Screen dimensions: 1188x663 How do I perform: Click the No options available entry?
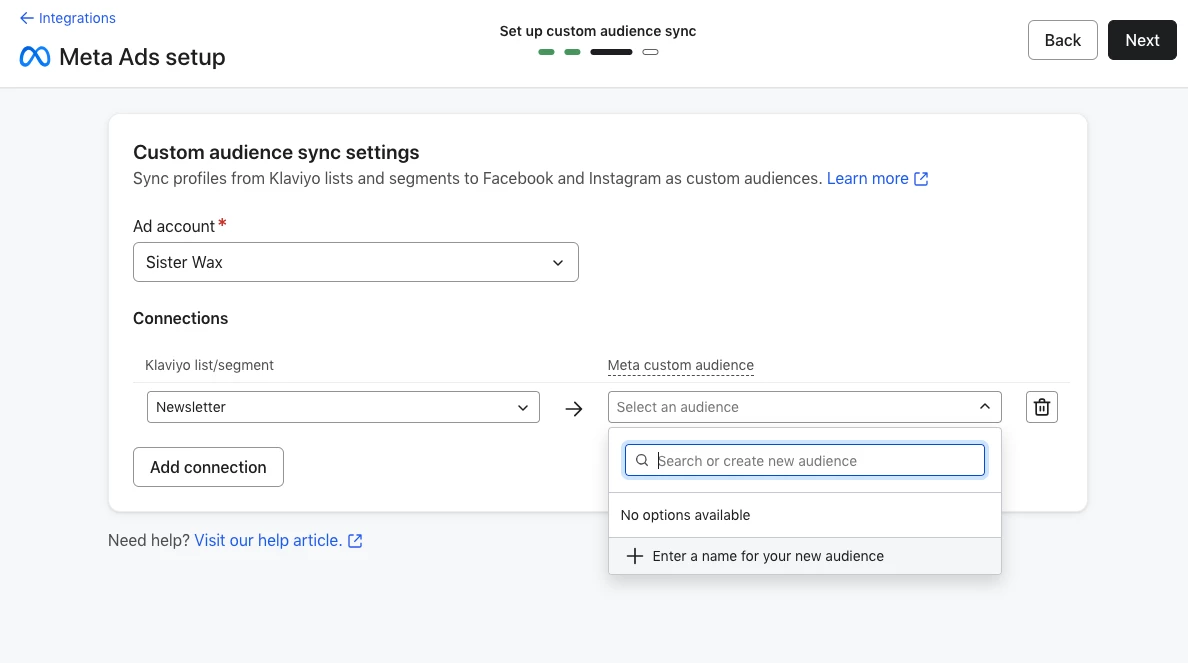click(x=686, y=515)
